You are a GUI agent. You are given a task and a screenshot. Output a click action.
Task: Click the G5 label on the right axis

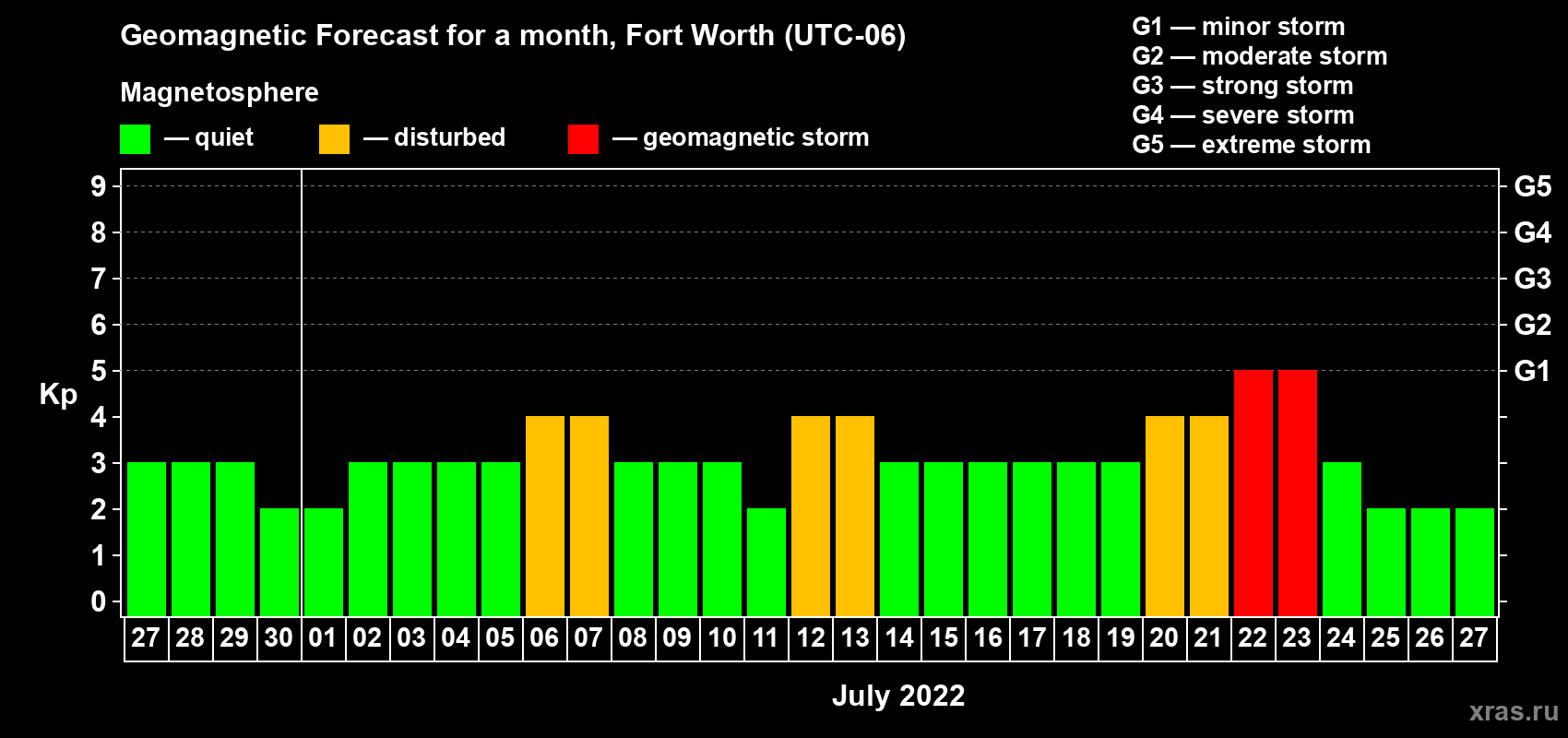(1533, 186)
